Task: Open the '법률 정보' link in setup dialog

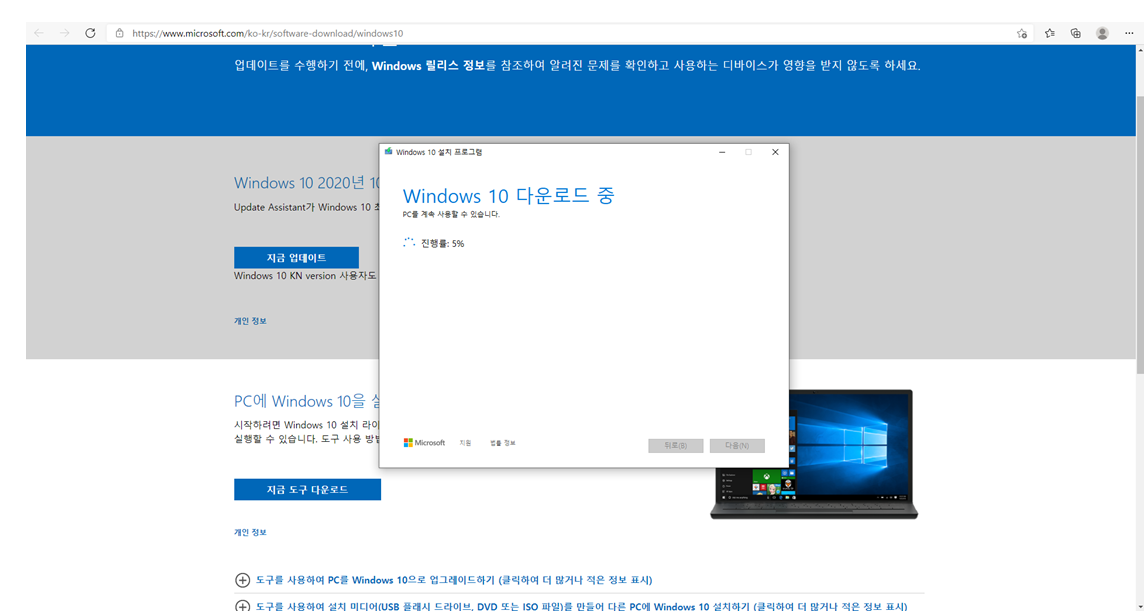Action: 503,443
